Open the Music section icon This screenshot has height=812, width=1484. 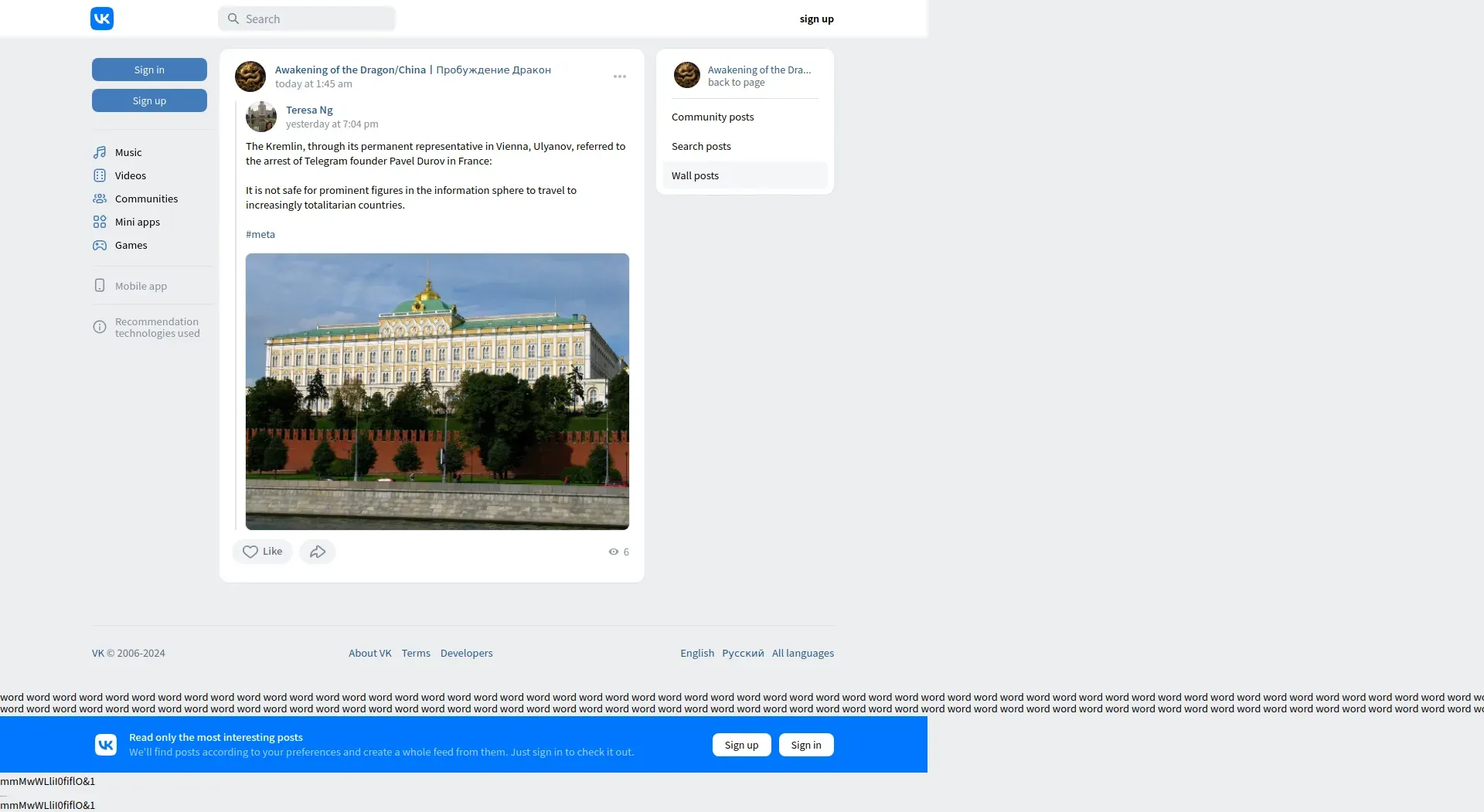tap(100, 152)
